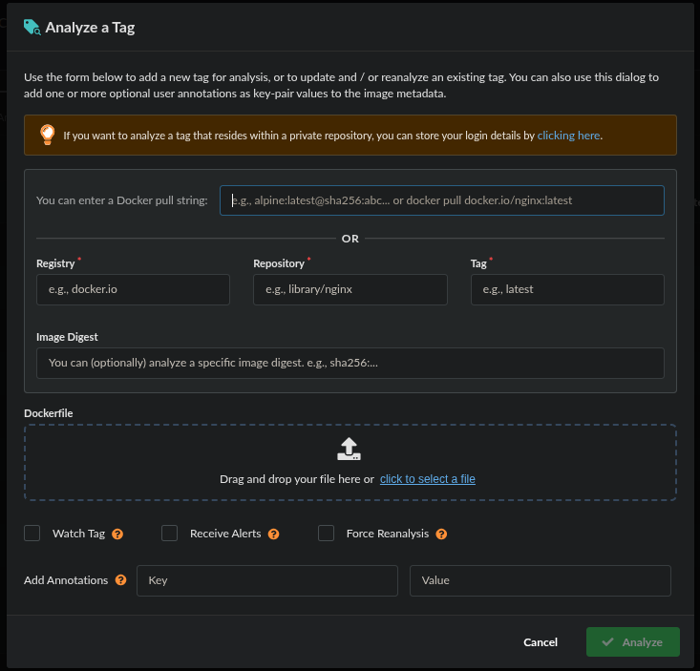The width and height of the screenshot is (700, 671).
Task: Click the Add Annotations help icon
Action: point(121,580)
